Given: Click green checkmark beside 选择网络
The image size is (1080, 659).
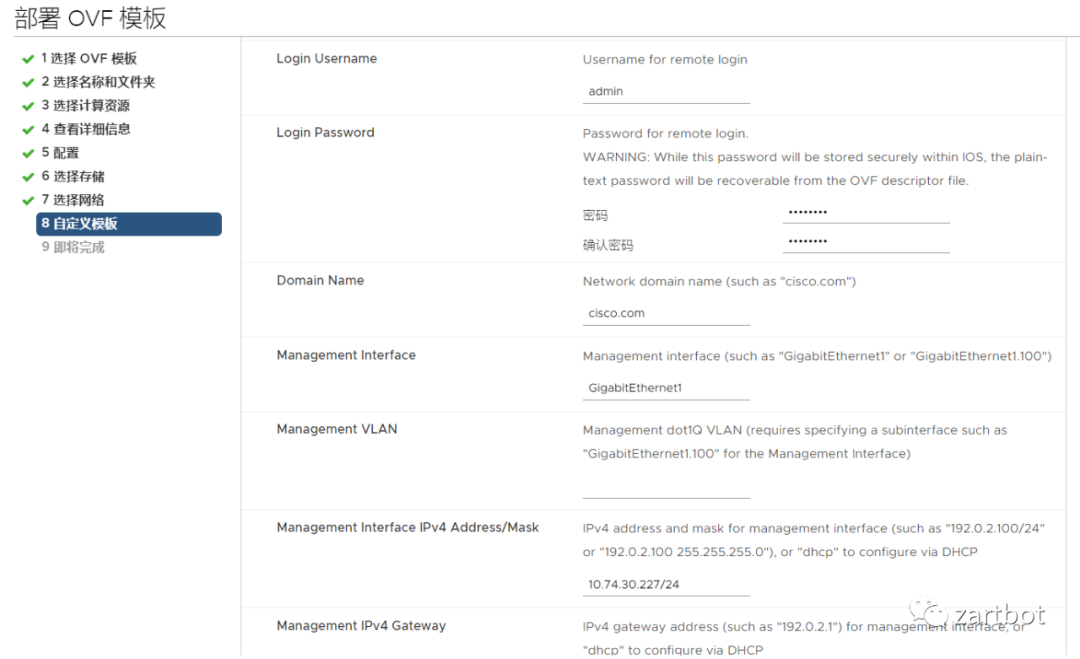Looking at the screenshot, I should click(x=28, y=200).
